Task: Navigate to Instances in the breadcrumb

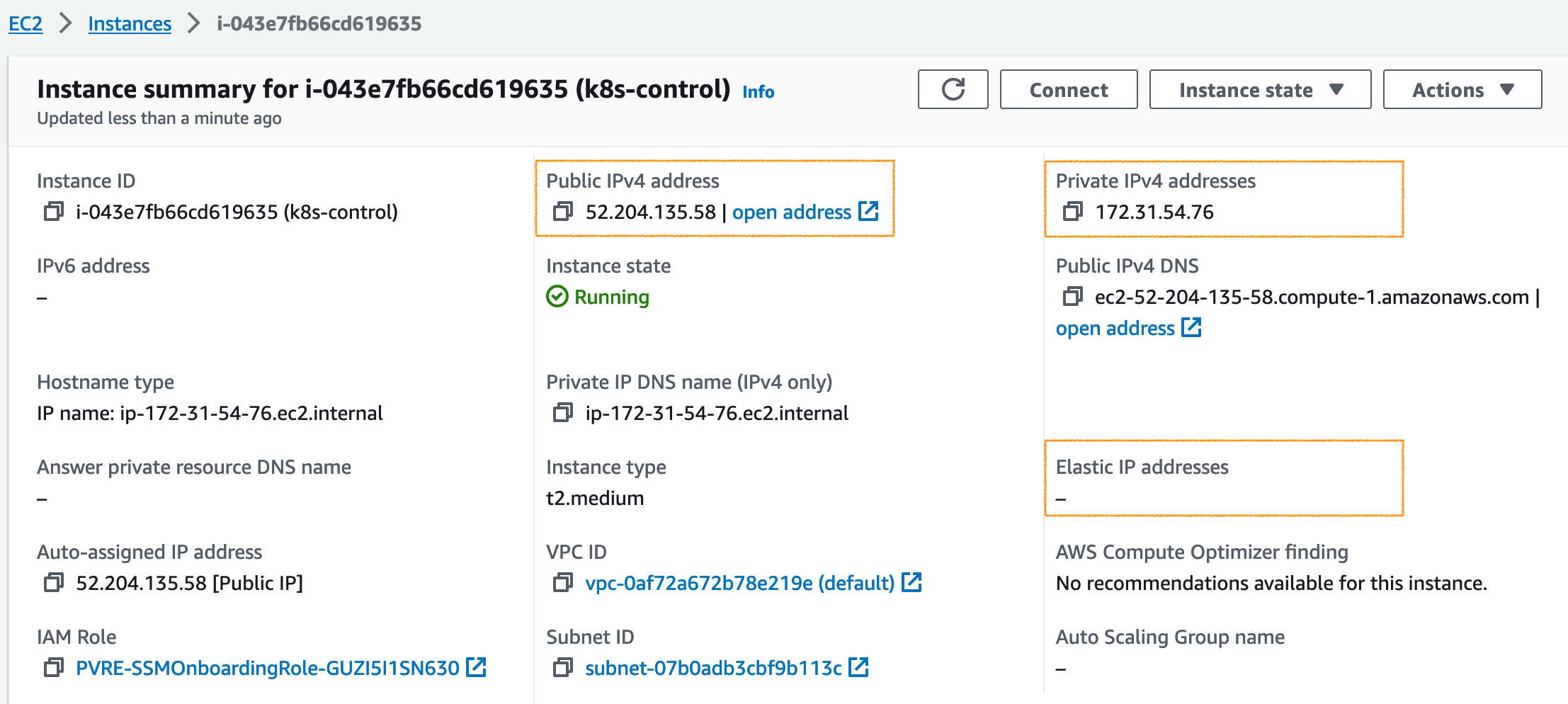Action: point(130,23)
